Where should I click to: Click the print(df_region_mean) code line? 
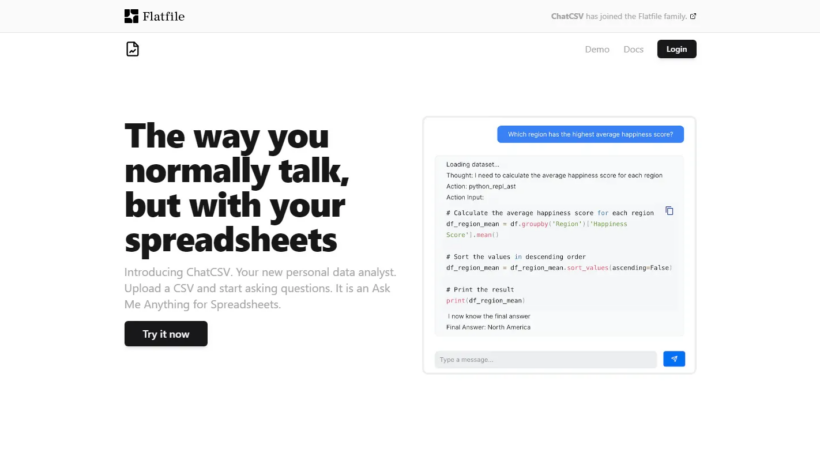pyautogui.click(x=485, y=301)
